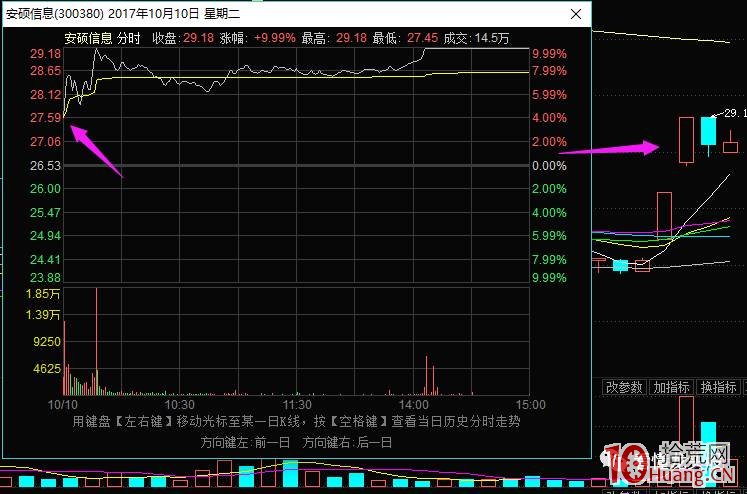Click the red 4.00% percent label
747x494 pixels.
pos(549,118)
